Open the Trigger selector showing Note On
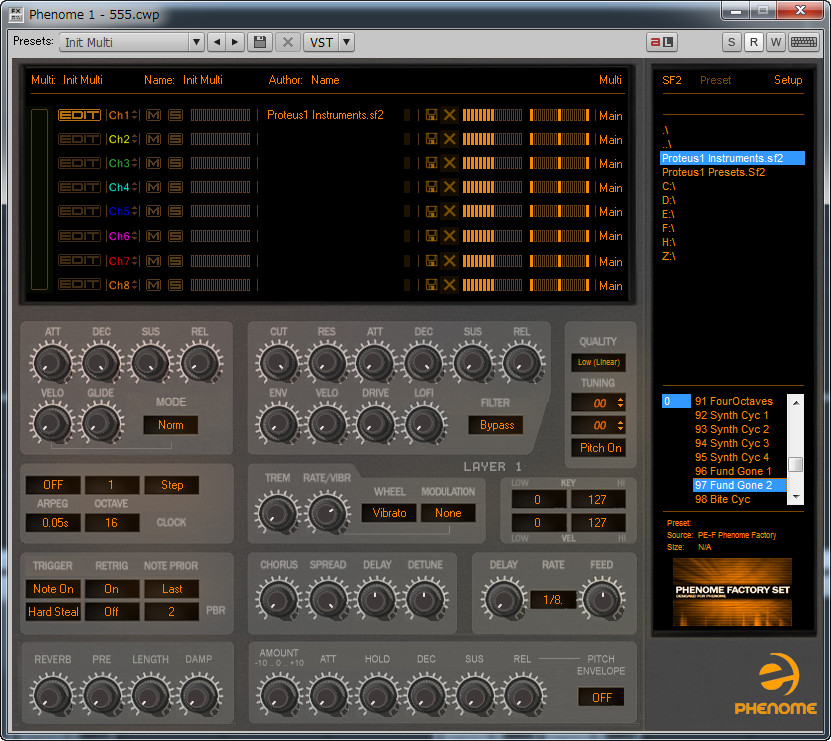 tap(53, 588)
